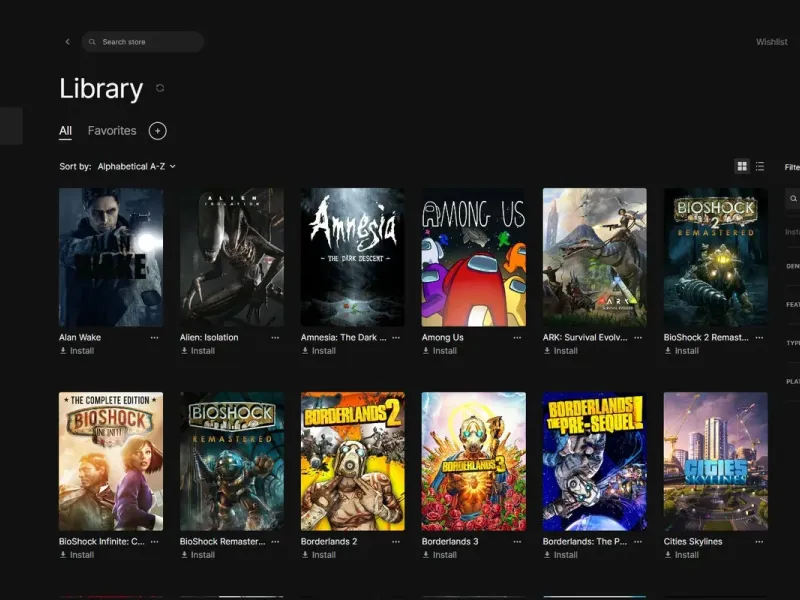This screenshot has width=800, height=600.
Task: Open options menu for Amnesia: The Dark Descent
Action: [396, 338]
